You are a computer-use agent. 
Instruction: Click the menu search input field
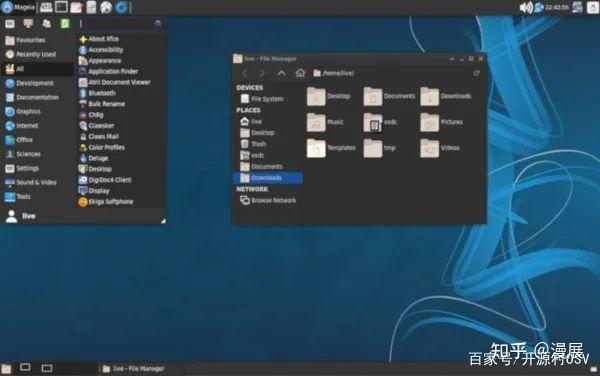tap(120, 24)
